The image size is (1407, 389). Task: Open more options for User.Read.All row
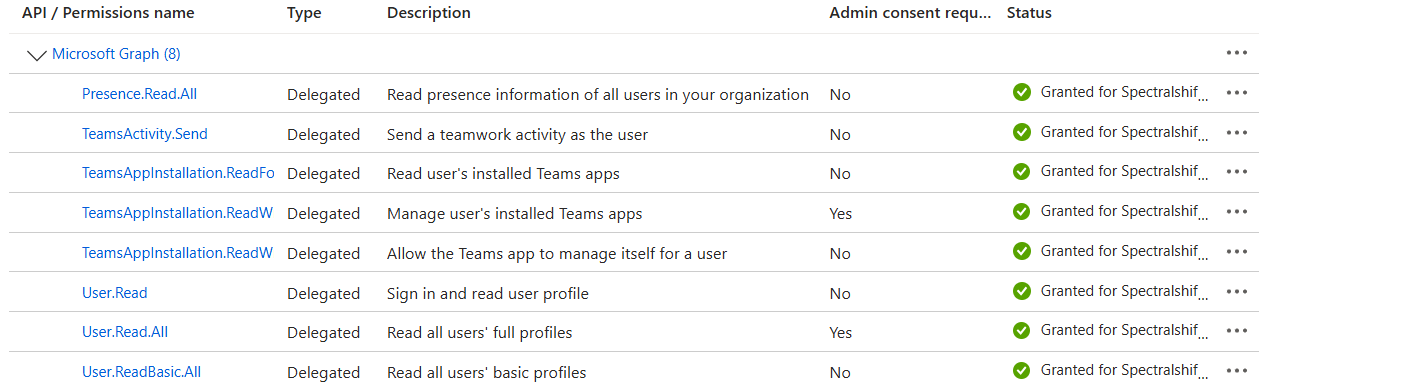[x=1237, y=331]
